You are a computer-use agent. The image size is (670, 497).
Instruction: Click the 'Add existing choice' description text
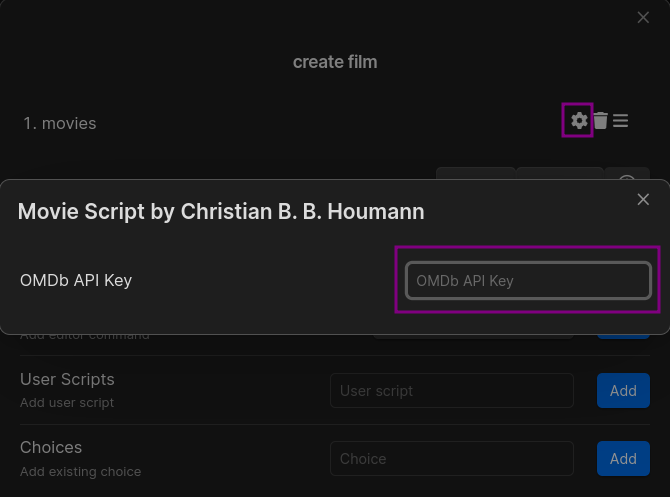(x=80, y=471)
